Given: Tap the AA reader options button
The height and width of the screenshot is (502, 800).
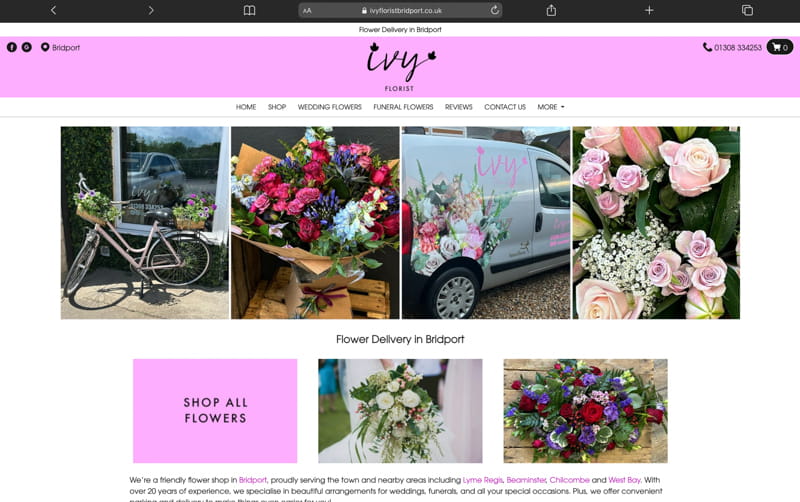Looking at the screenshot, I should coord(307,10).
